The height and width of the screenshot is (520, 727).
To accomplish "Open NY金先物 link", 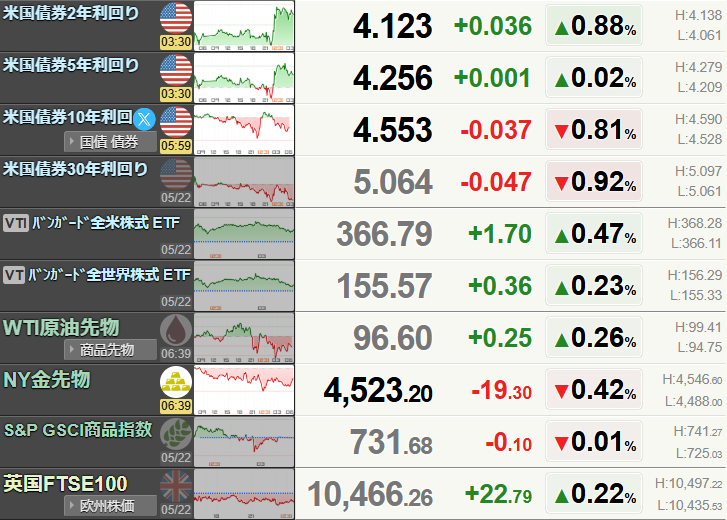I will coord(46,380).
